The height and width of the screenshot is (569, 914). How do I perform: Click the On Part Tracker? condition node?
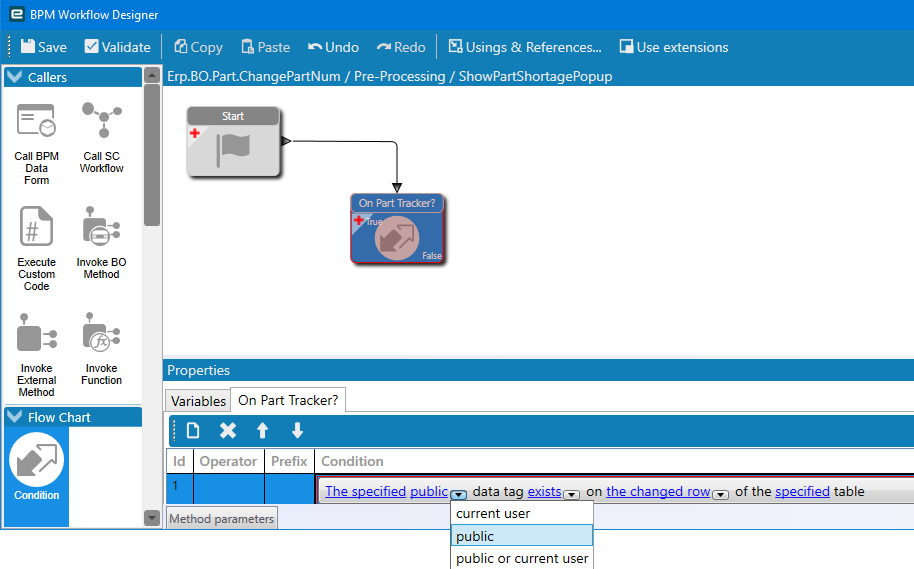(397, 229)
